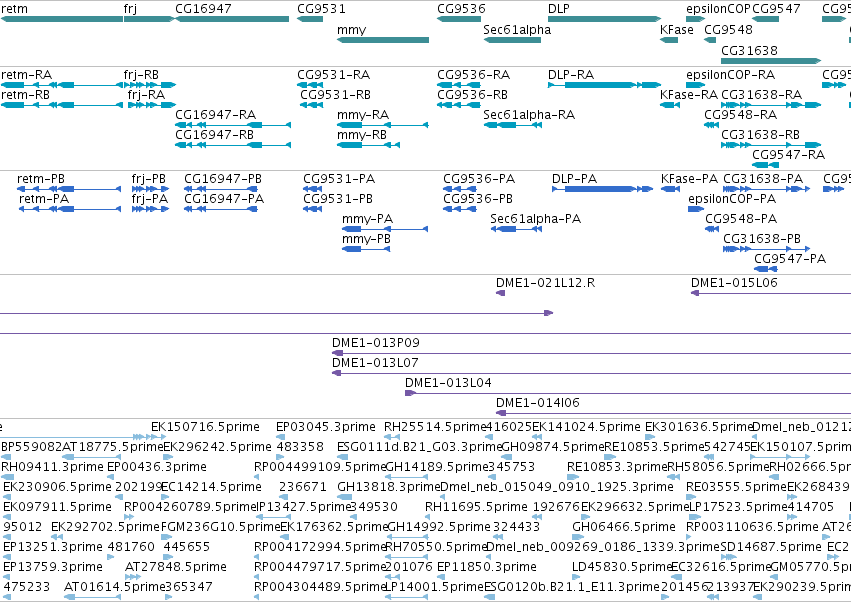Select the epsilonCOP-PA protein feature
851x602 pixels.
pos(696,209)
